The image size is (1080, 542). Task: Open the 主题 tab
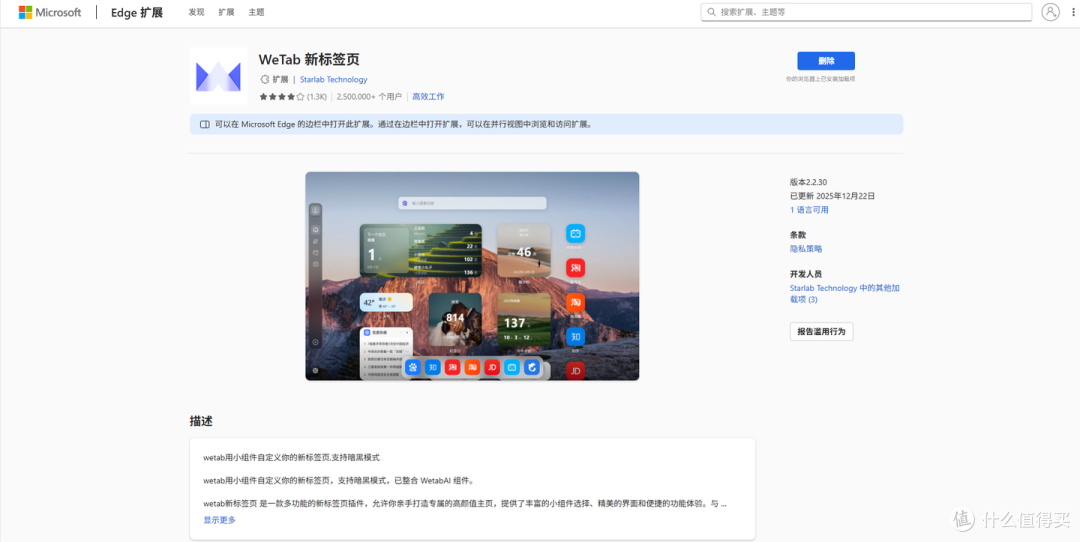(x=256, y=12)
